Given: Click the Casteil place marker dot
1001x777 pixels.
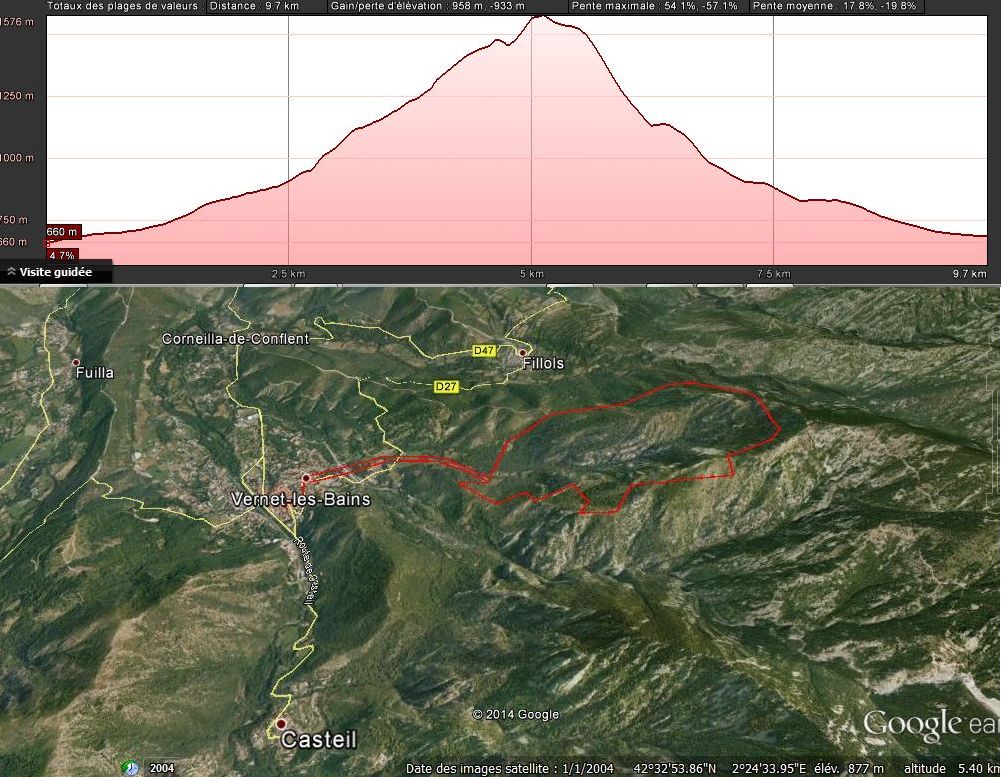Looking at the screenshot, I should (x=281, y=723).
